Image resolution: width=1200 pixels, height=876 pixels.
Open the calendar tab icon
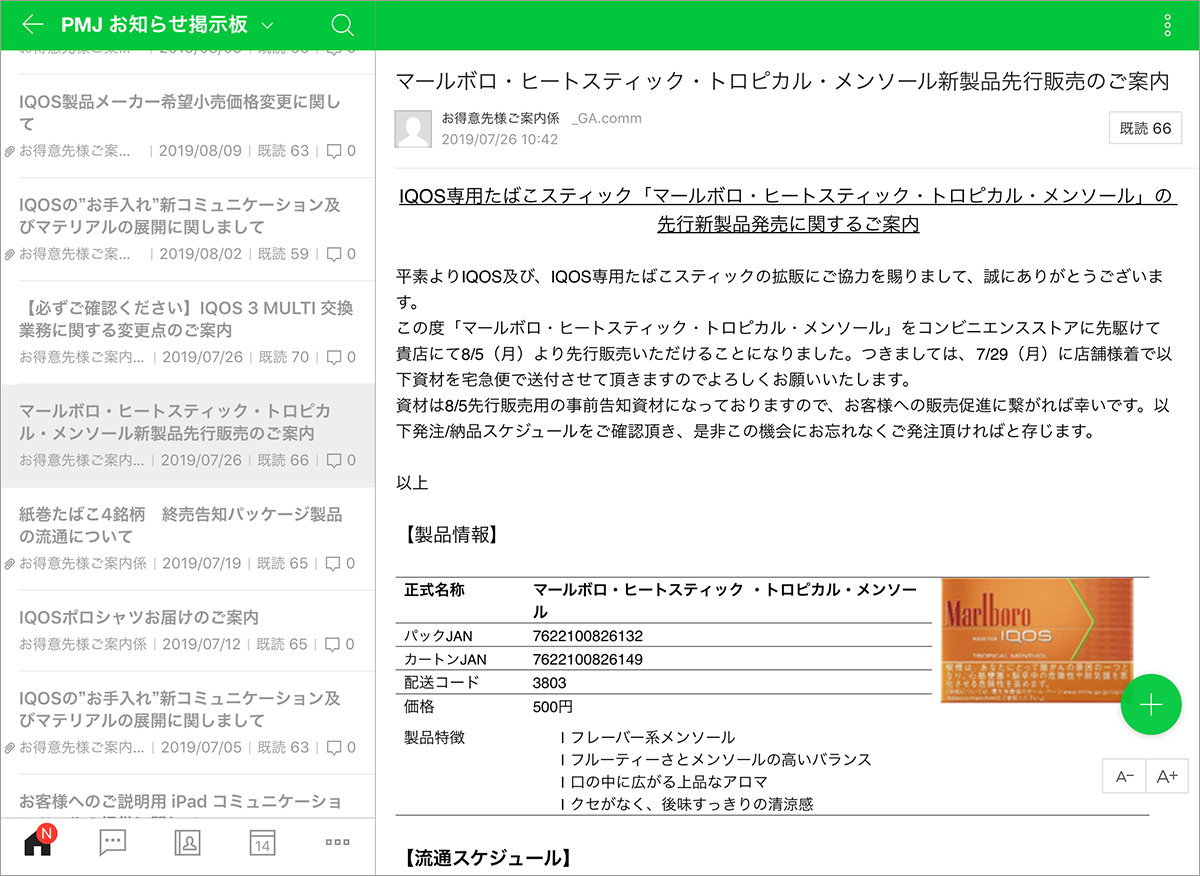[262, 843]
